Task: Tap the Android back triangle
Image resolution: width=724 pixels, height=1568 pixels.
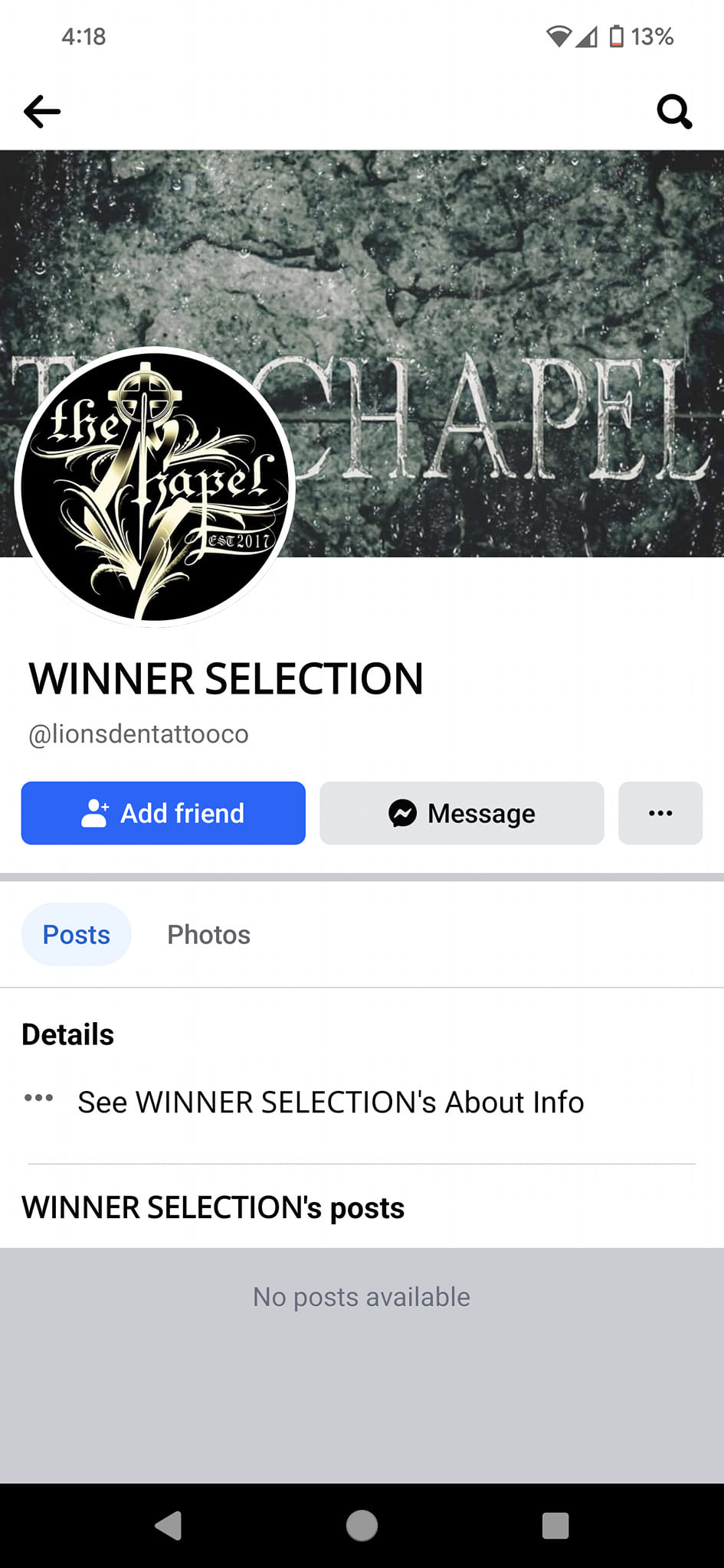Action: (169, 1525)
